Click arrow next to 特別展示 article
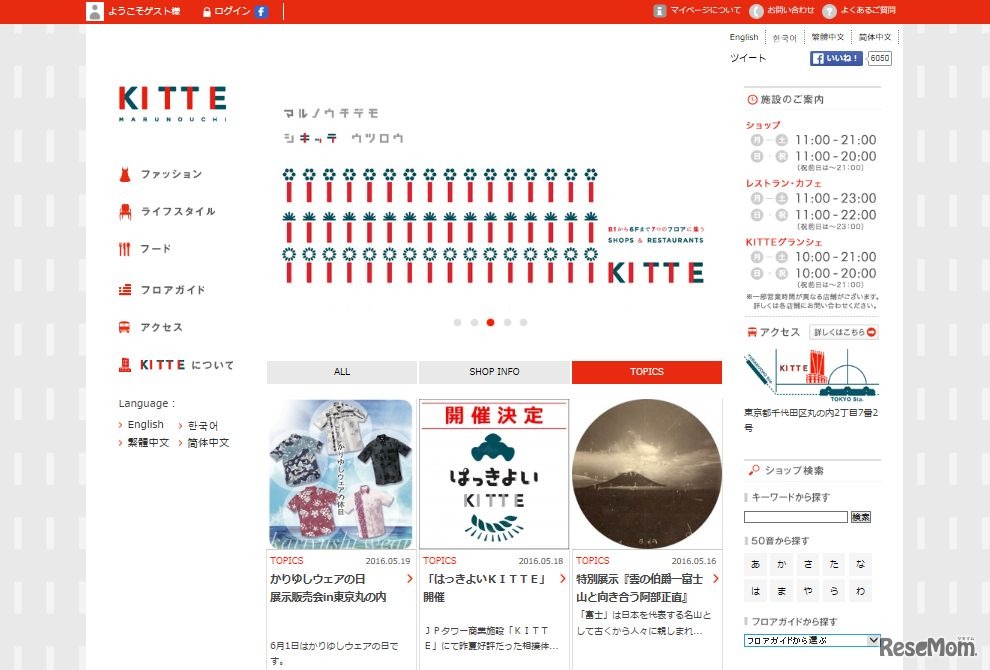The height and width of the screenshot is (670, 990). pyautogui.click(x=715, y=578)
